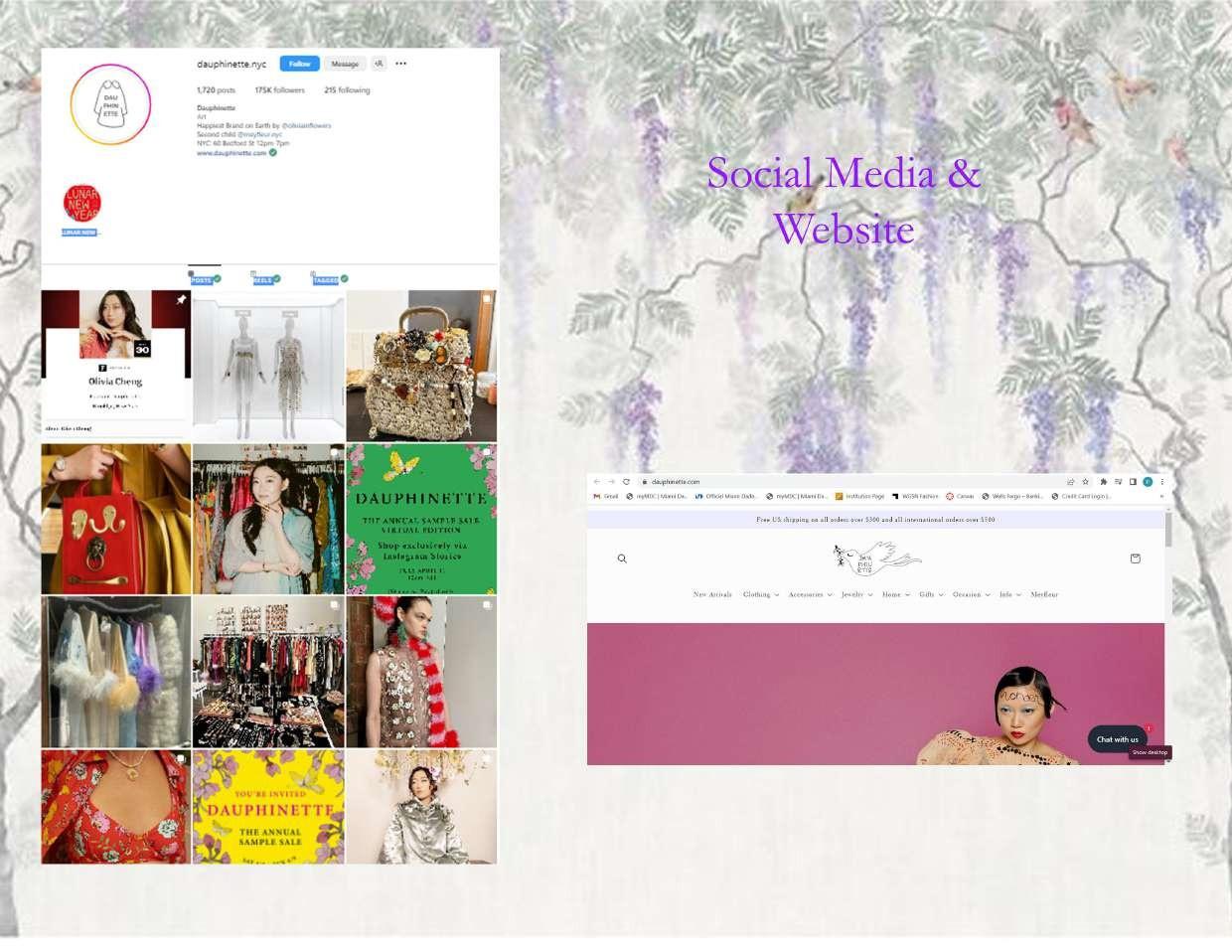The height and width of the screenshot is (952, 1232).
Task: Open the shopping cart icon on the website
Action: (1135, 558)
